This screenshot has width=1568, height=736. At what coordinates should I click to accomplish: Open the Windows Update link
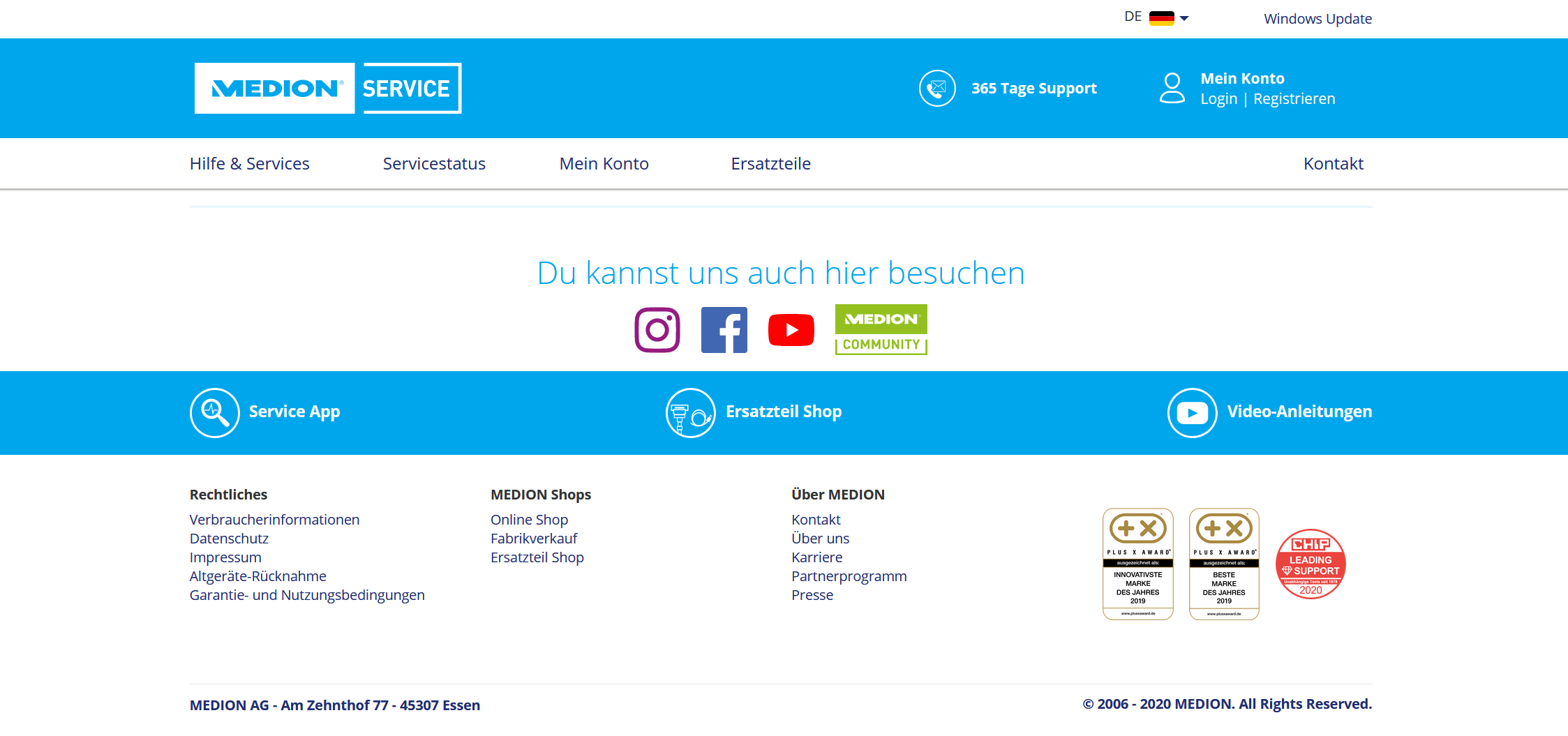pos(1317,19)
